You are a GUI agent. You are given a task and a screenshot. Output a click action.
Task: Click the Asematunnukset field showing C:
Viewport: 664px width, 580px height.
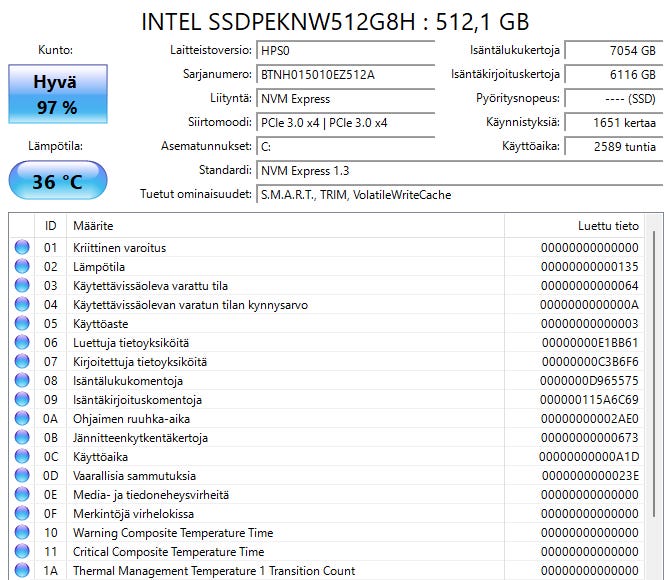(346, 146)
